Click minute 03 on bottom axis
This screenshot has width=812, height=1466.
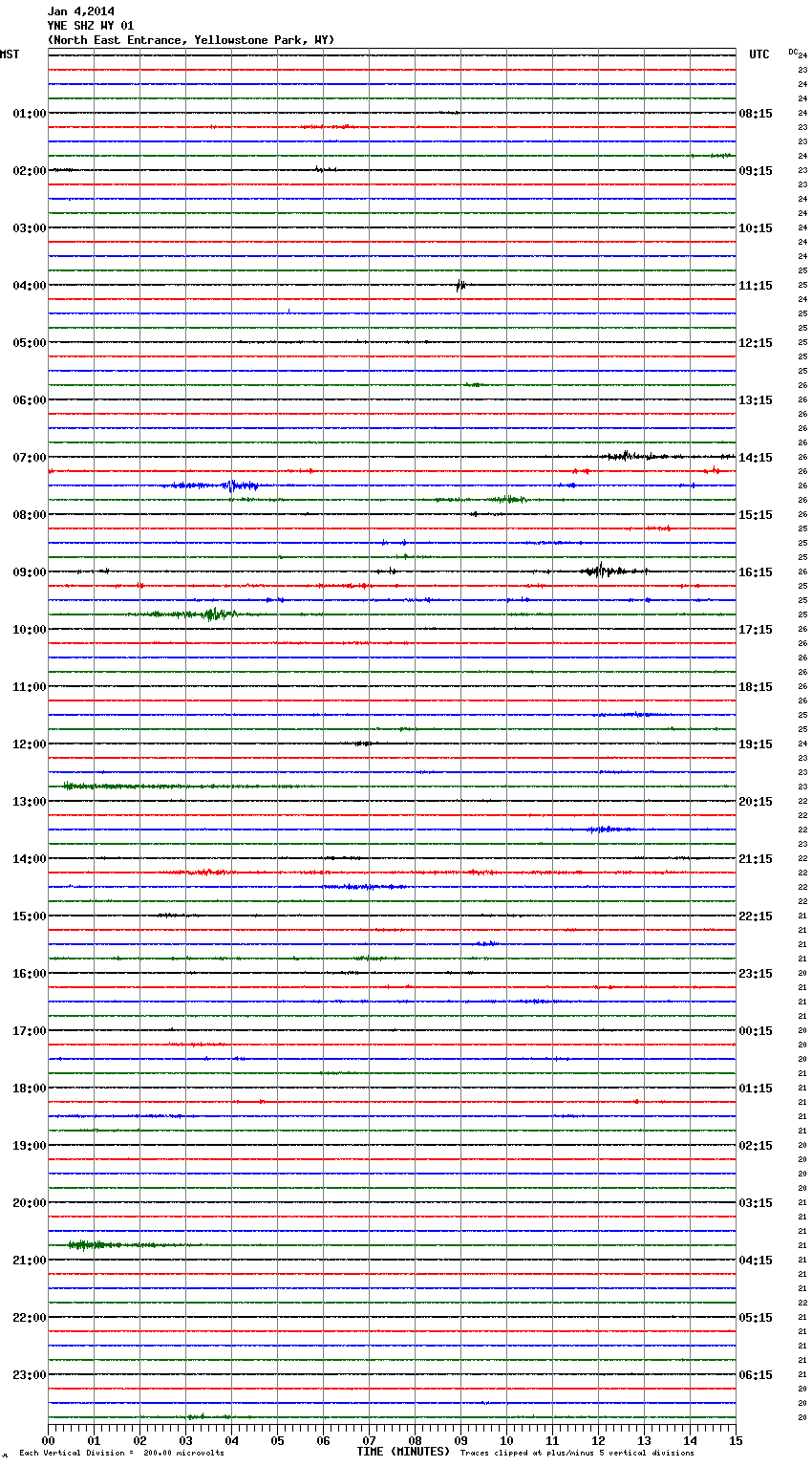tap(185, 1439)
